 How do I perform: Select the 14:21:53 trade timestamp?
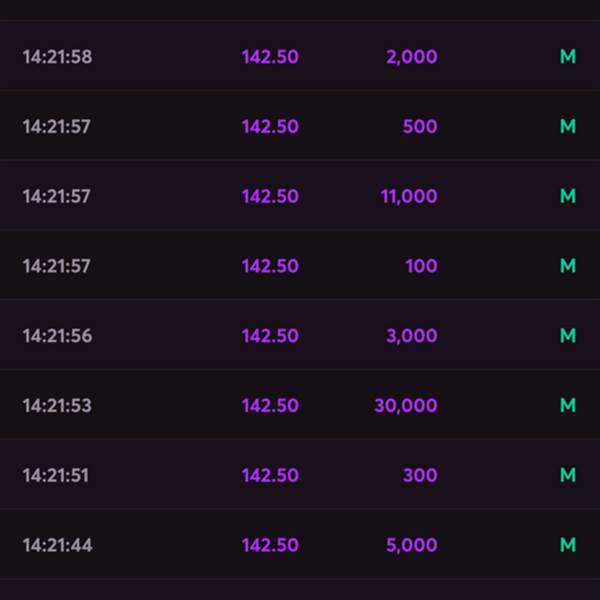coord(57,406)
